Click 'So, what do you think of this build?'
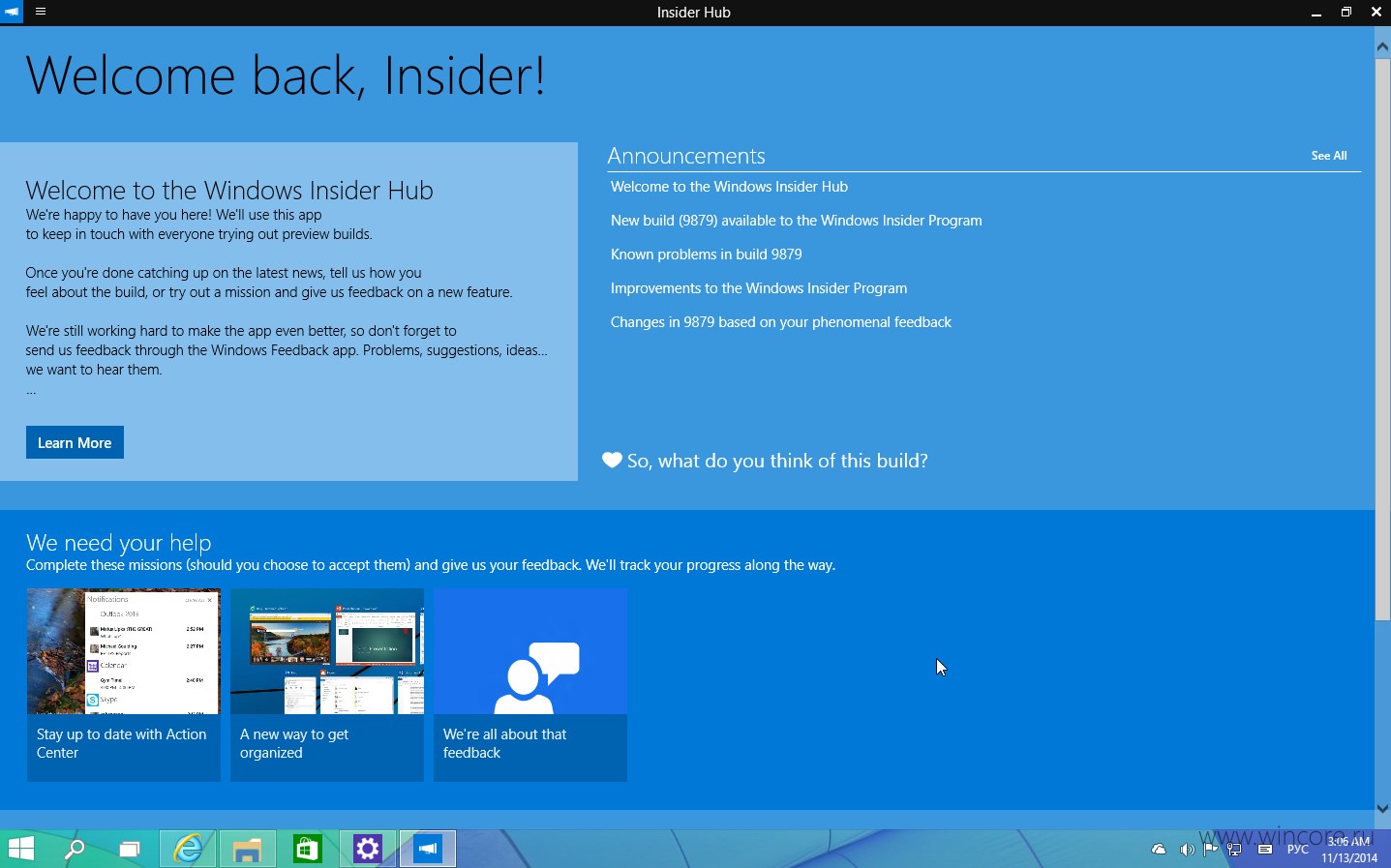 [765, 461]
